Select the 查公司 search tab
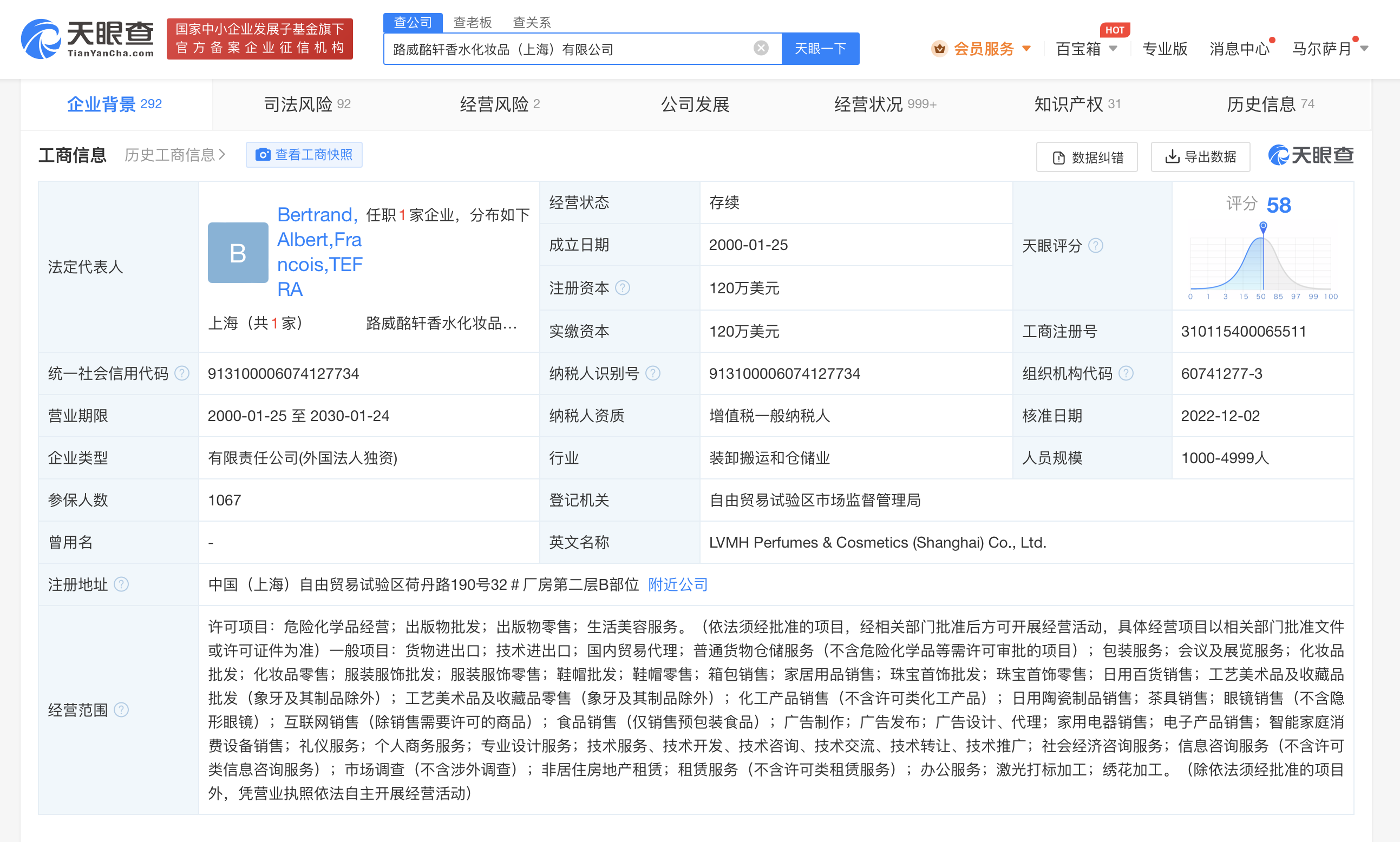 [413, 23]
